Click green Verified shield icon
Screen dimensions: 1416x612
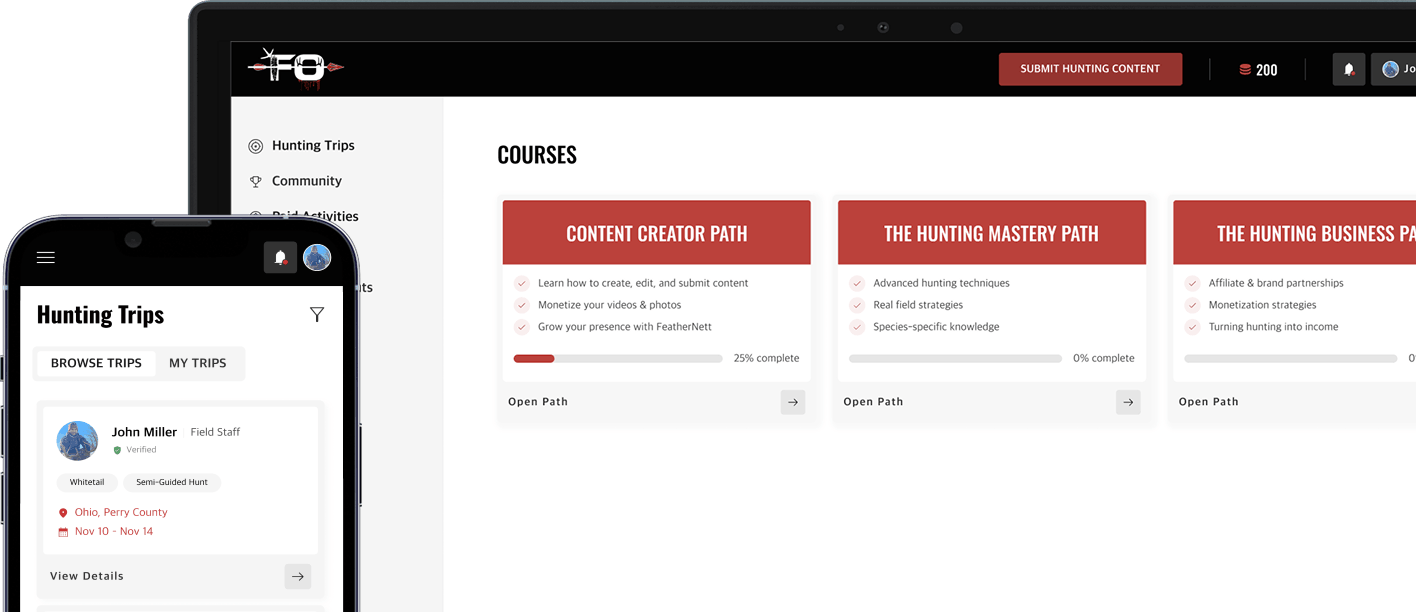coord(117,450)
